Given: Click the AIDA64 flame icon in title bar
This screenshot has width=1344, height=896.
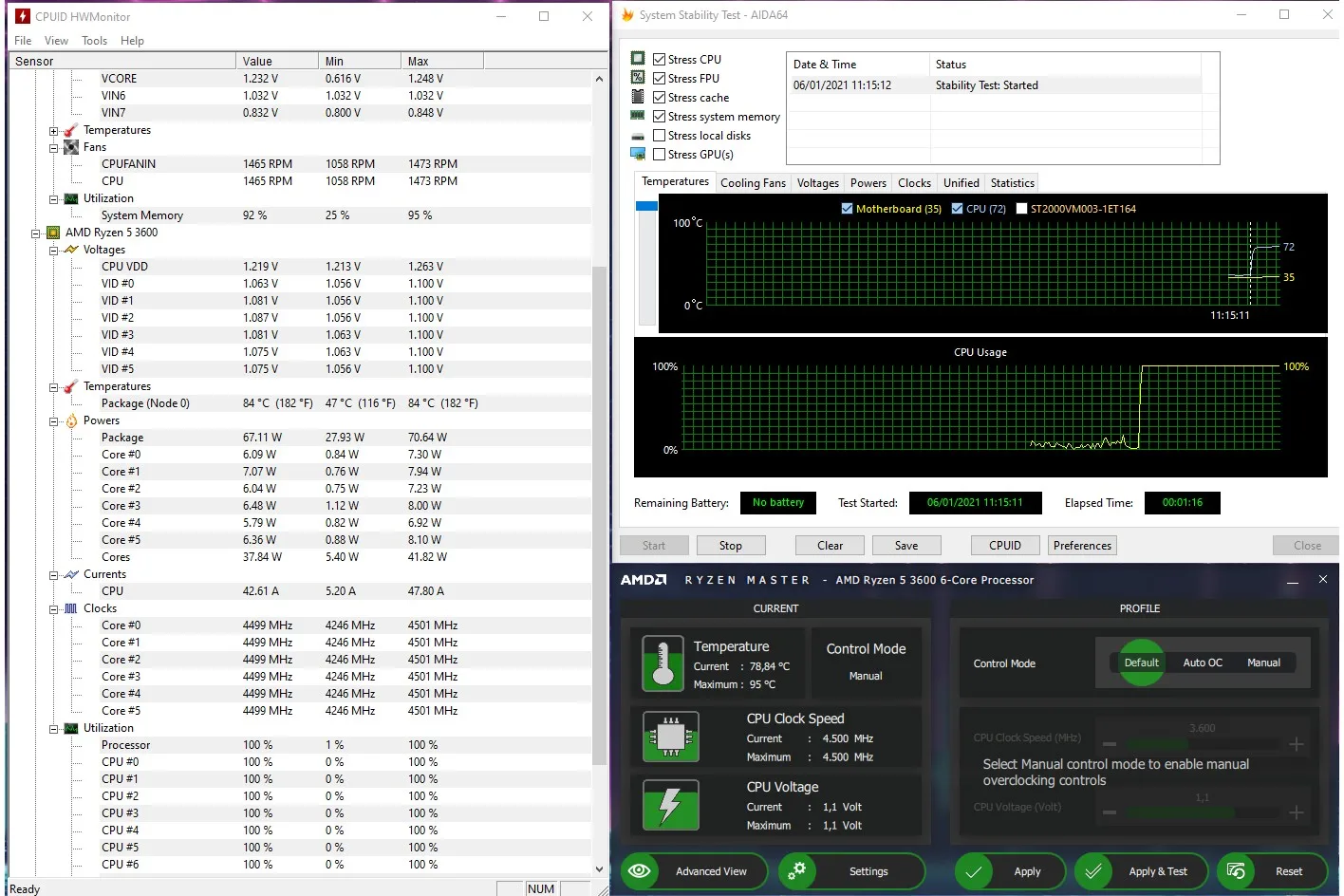Looking at the screenshot, I should pos(627,15).
